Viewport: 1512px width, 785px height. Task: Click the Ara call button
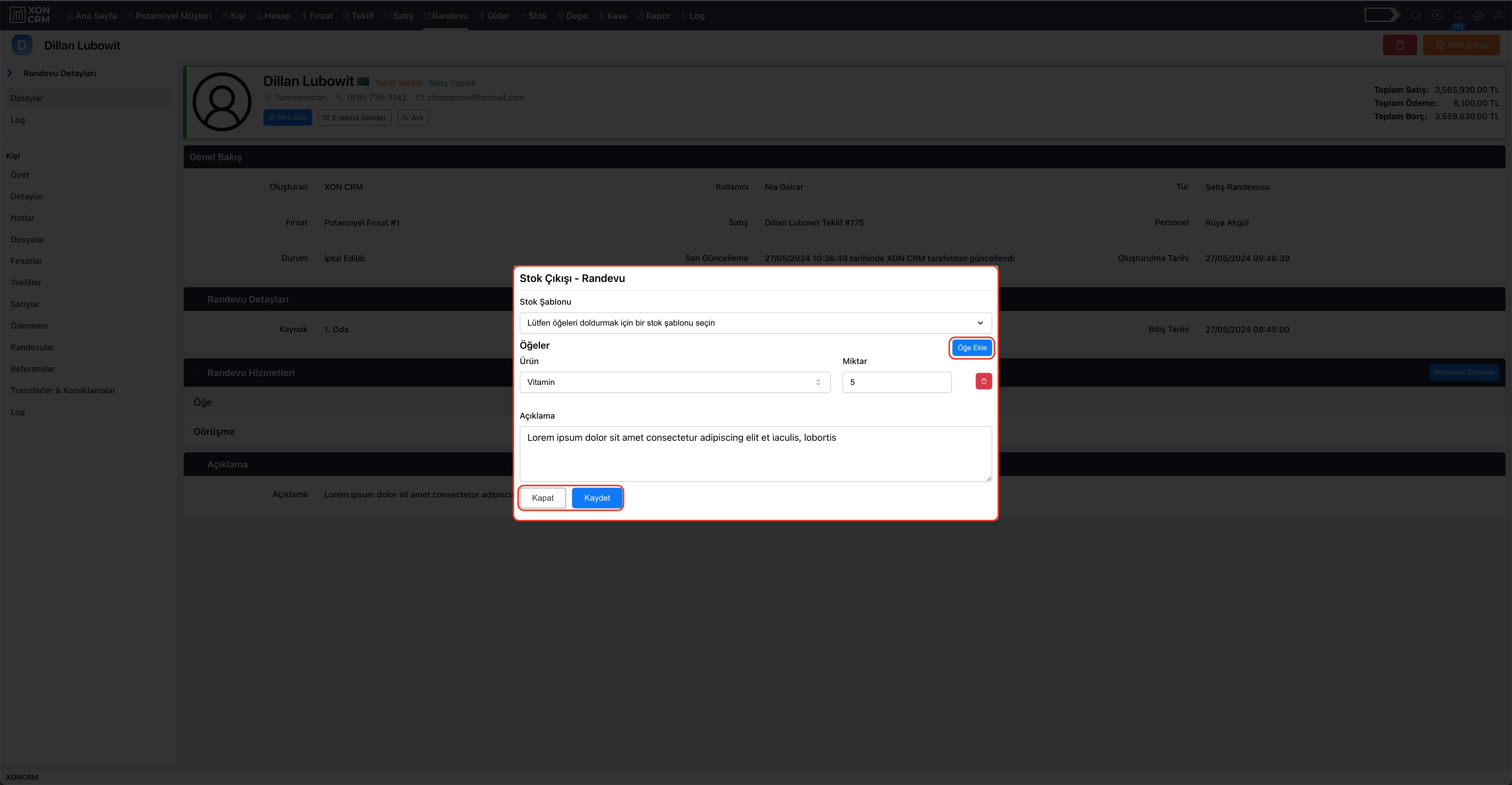coord(413,118)
